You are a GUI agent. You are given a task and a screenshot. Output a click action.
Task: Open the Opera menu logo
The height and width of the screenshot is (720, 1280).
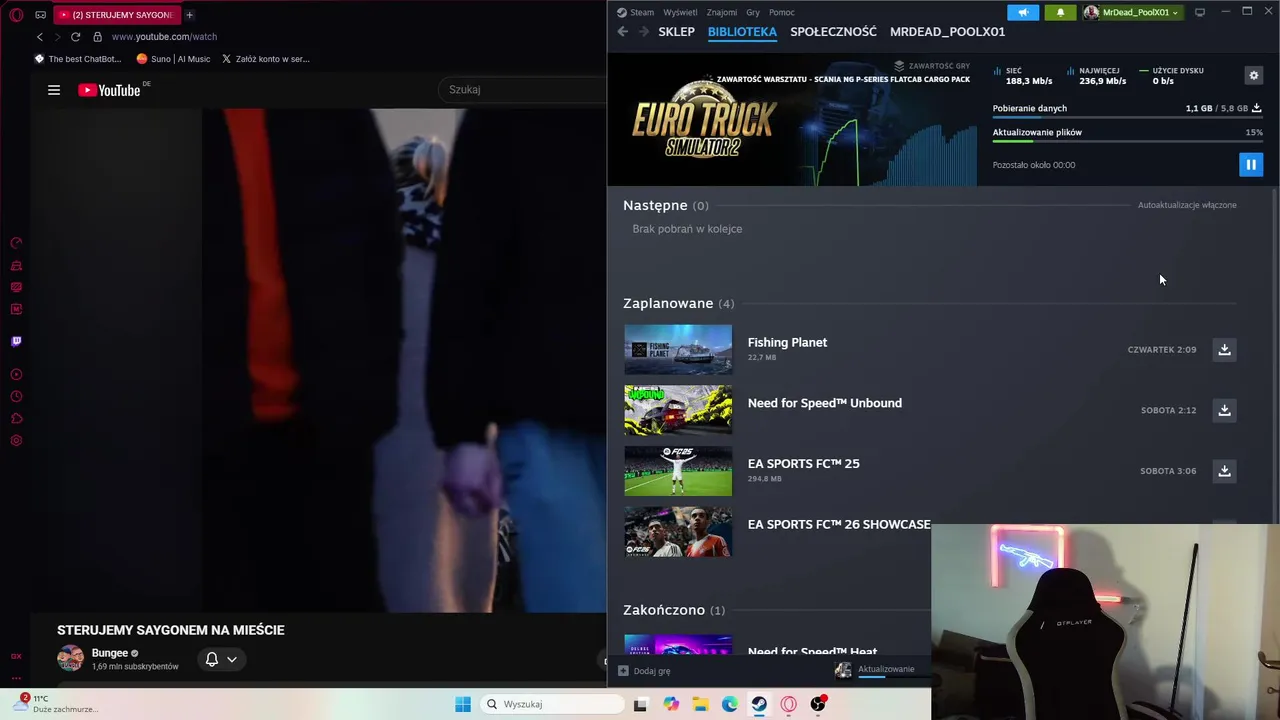coord(16,15)
